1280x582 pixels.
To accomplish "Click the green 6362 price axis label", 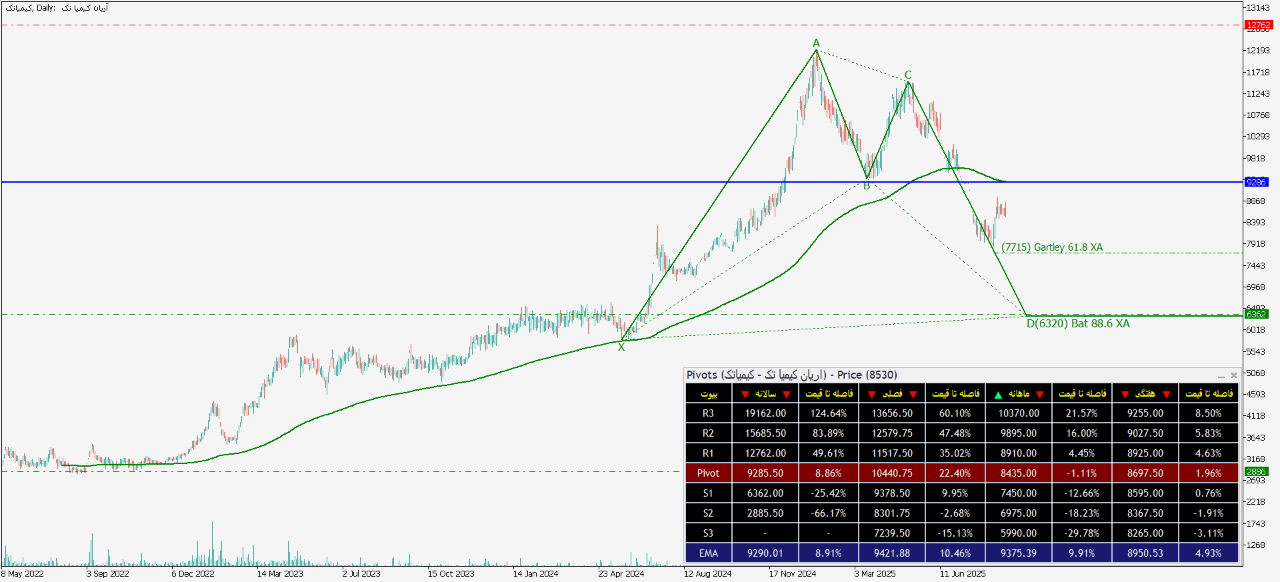I will pos(1256,314).
